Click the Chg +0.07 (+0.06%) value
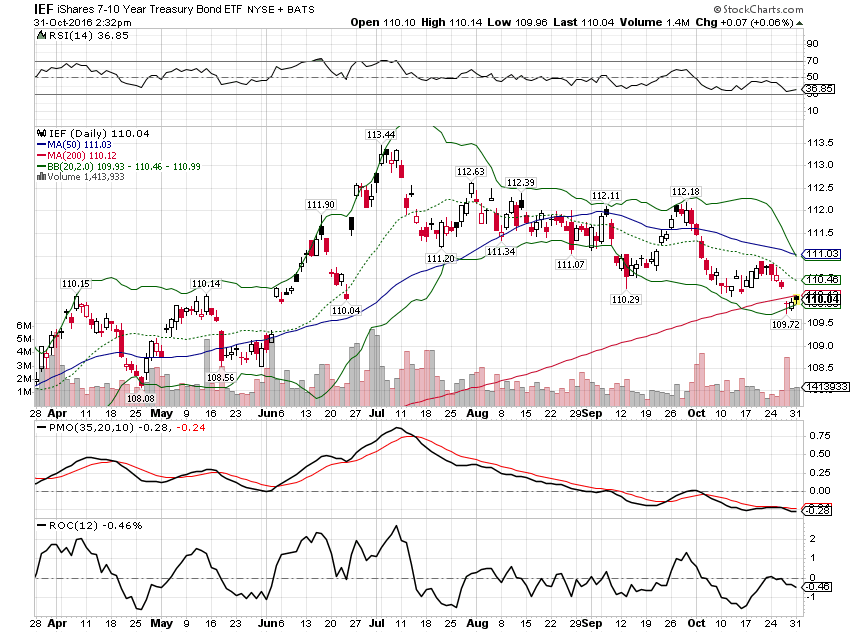This screenshot has height=633, width=850. point(745,22)
